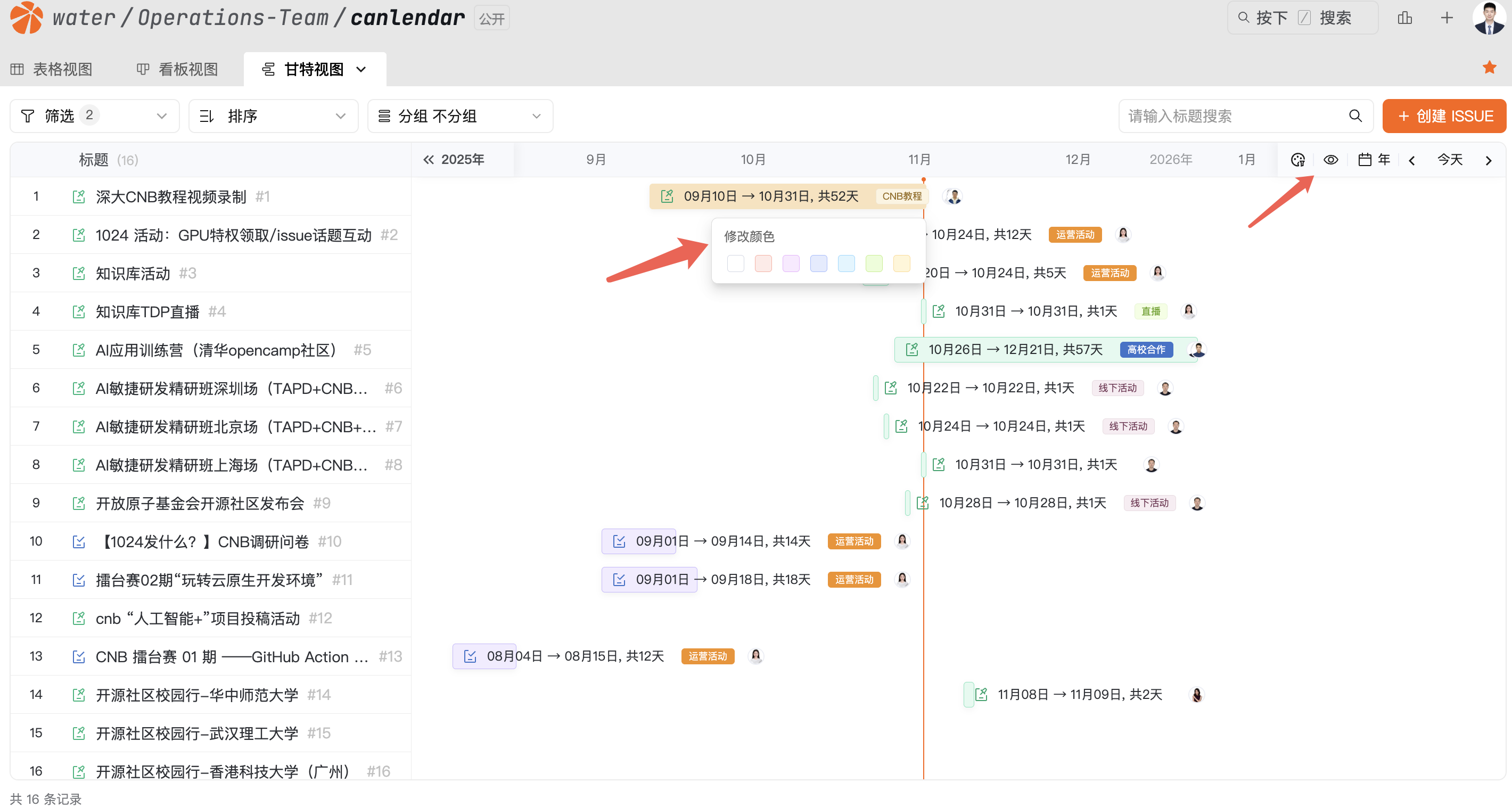The height and width of the screenshot is (807, 1512).
Task: Go to previous period with left chevron
Action: [x=1411, y=160]
